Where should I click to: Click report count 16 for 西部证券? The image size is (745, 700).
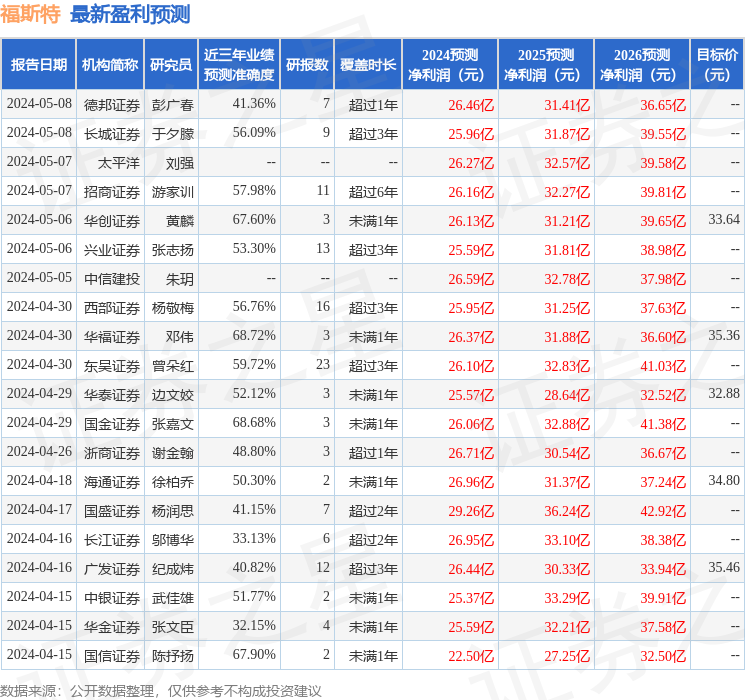[x=323, y=307]
